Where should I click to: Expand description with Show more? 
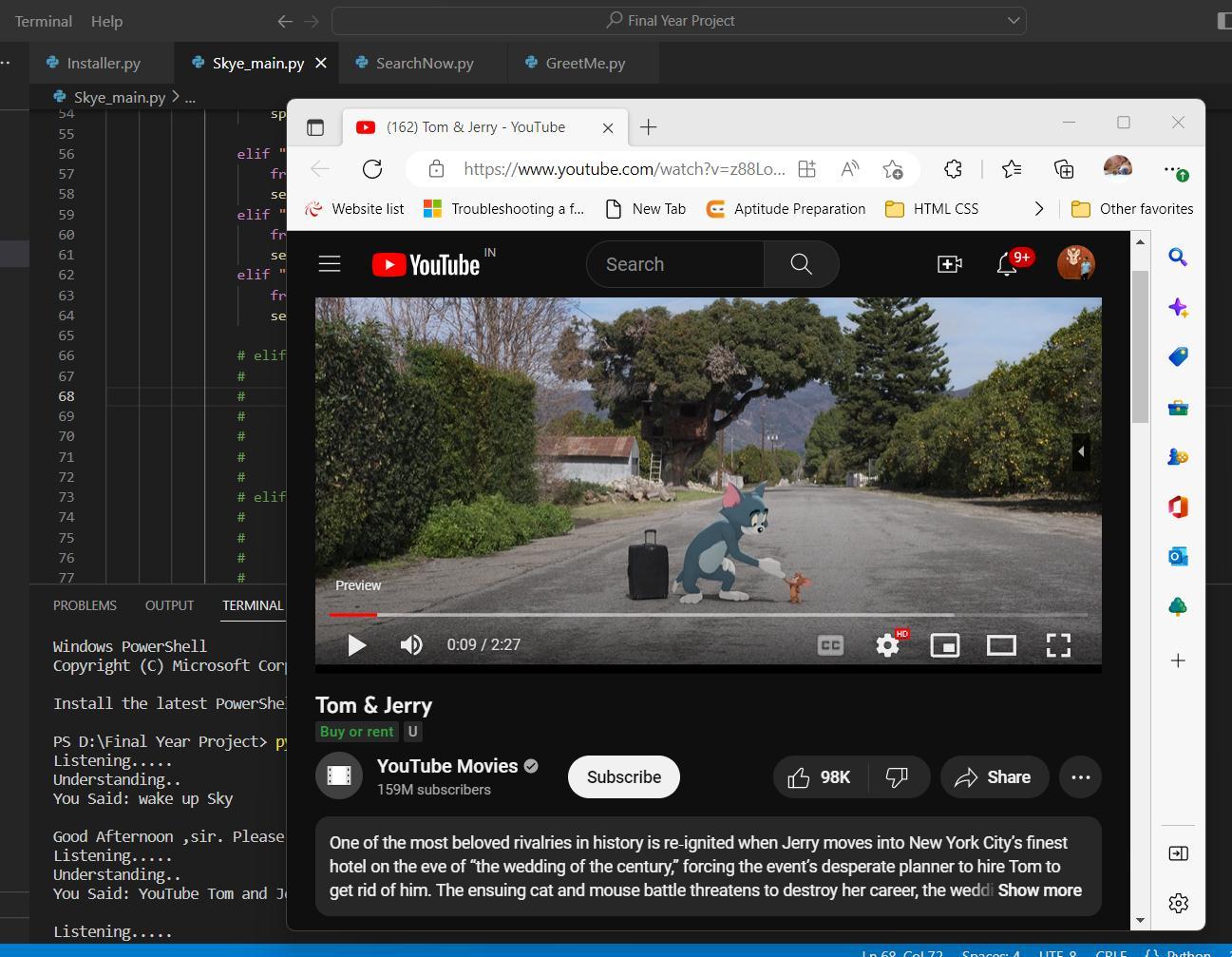tap(1039, 890)
